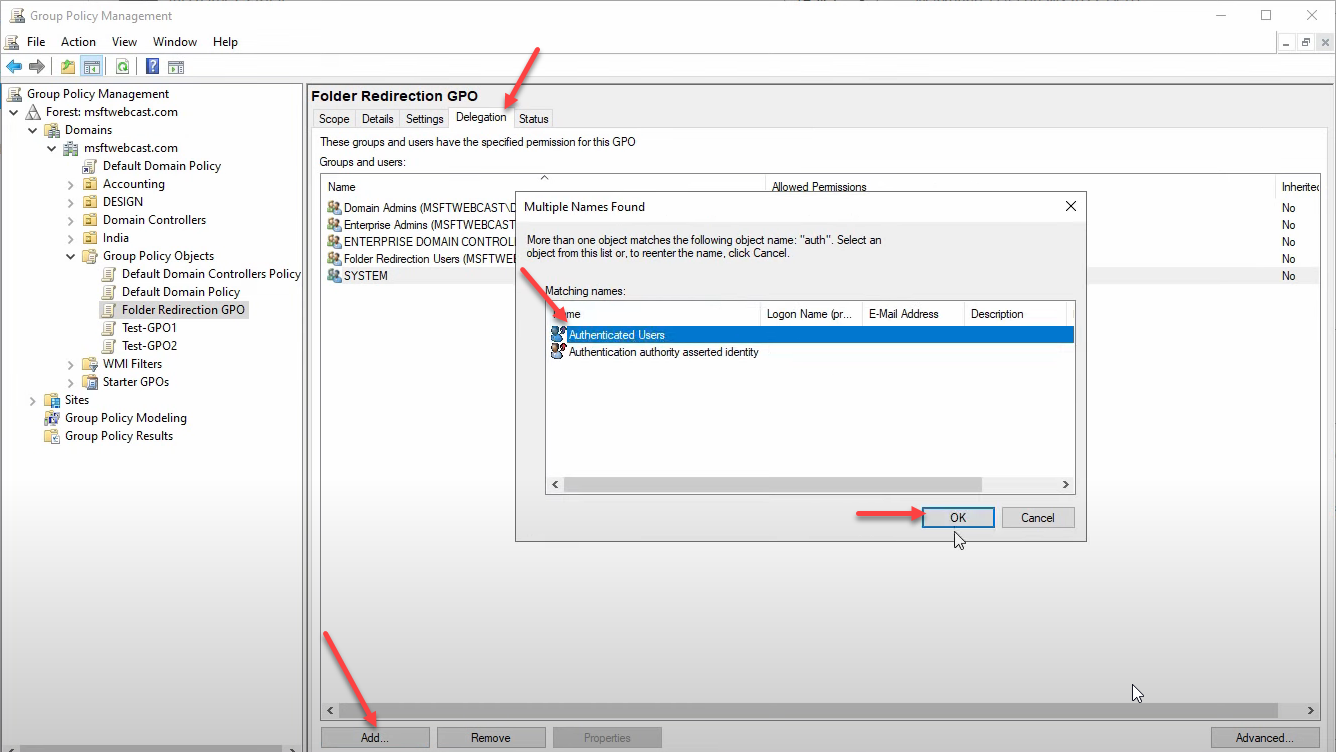
Task: Expand the Starter GPOs arrow
Action: point(71,382)
